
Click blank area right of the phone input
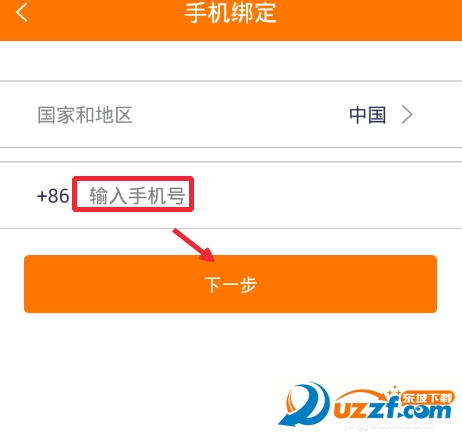click(x=327, y=195)
